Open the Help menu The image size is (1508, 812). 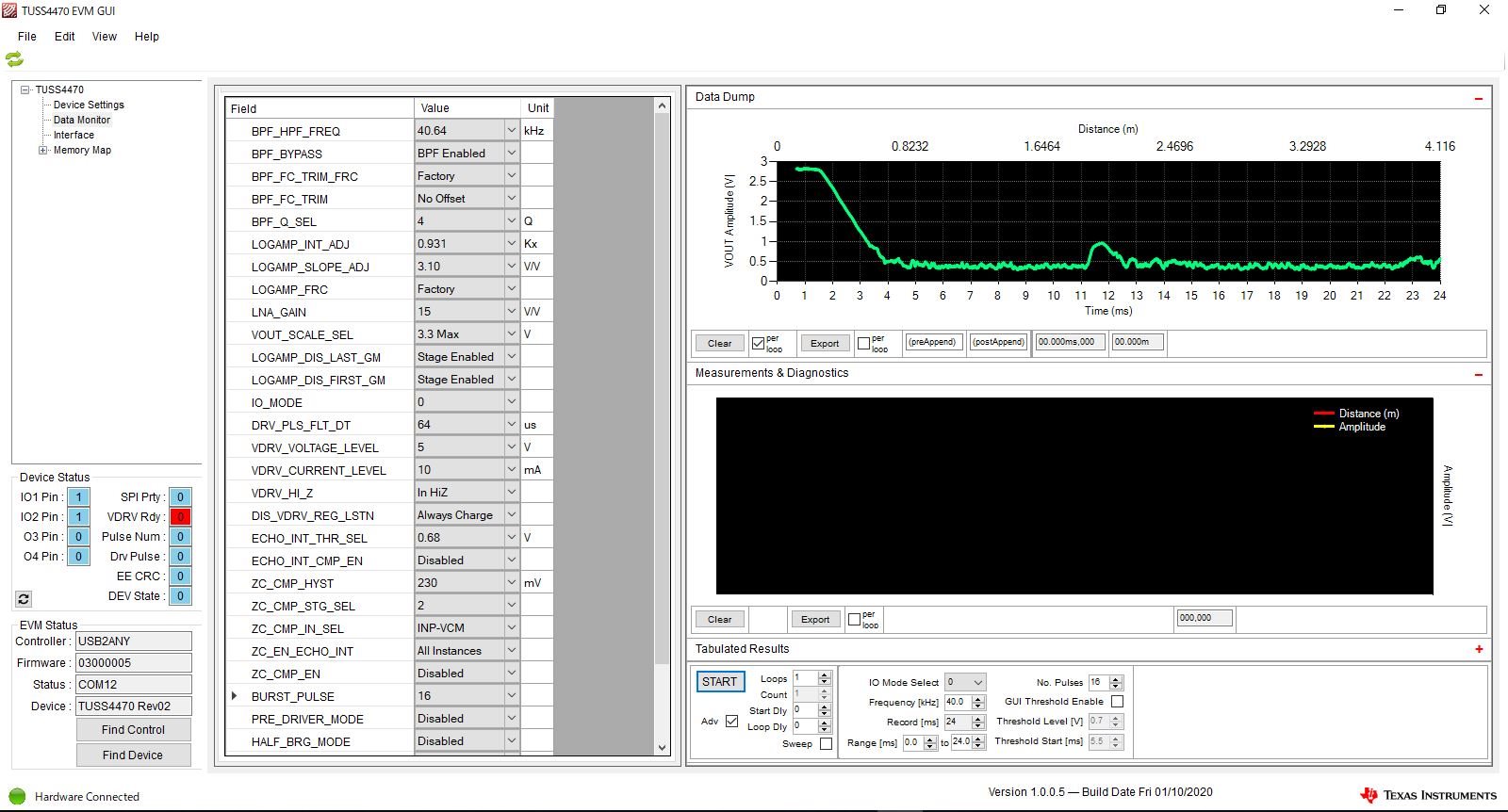(147, 37)
